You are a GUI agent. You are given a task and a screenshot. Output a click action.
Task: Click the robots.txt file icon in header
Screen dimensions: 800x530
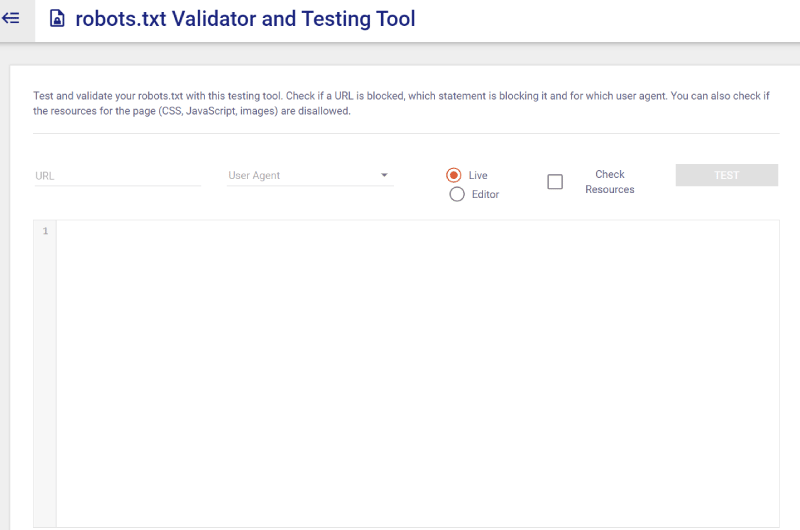click(x=57, y=19)
